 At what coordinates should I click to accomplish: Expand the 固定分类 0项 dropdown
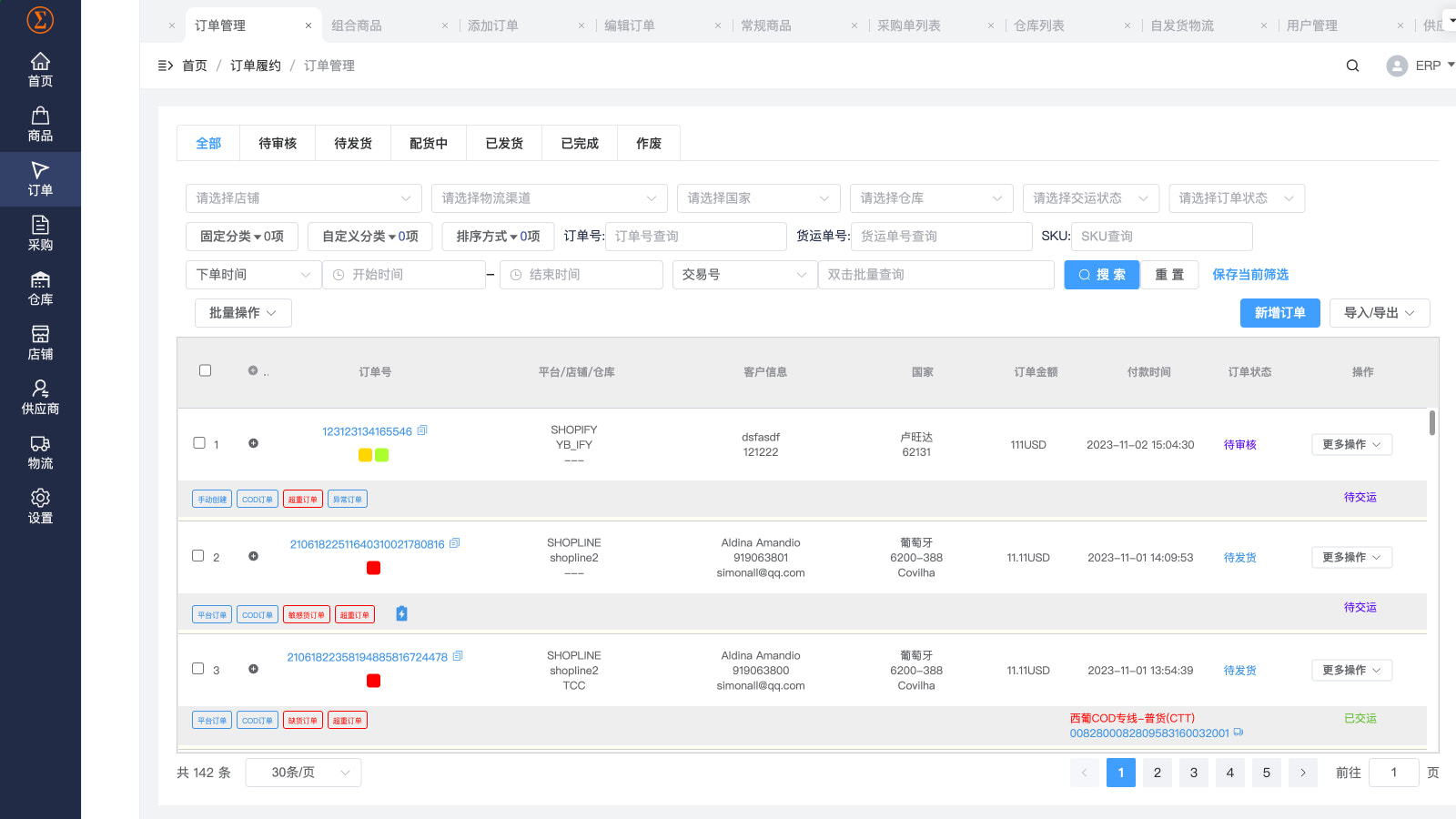click(x=242, y=237)
